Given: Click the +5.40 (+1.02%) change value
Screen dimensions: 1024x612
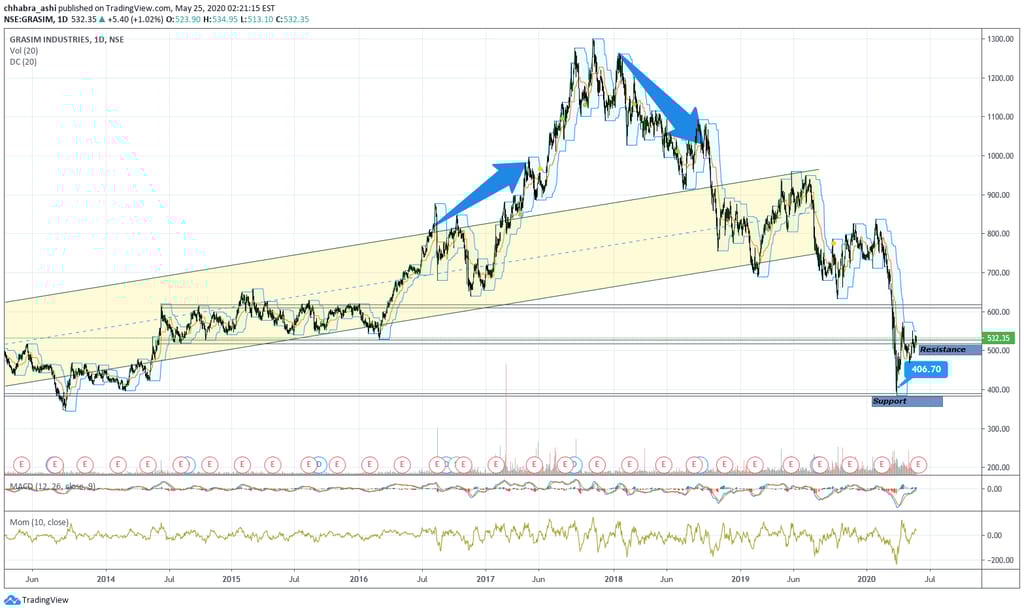Looking at the screenshot, I should 135,20.
